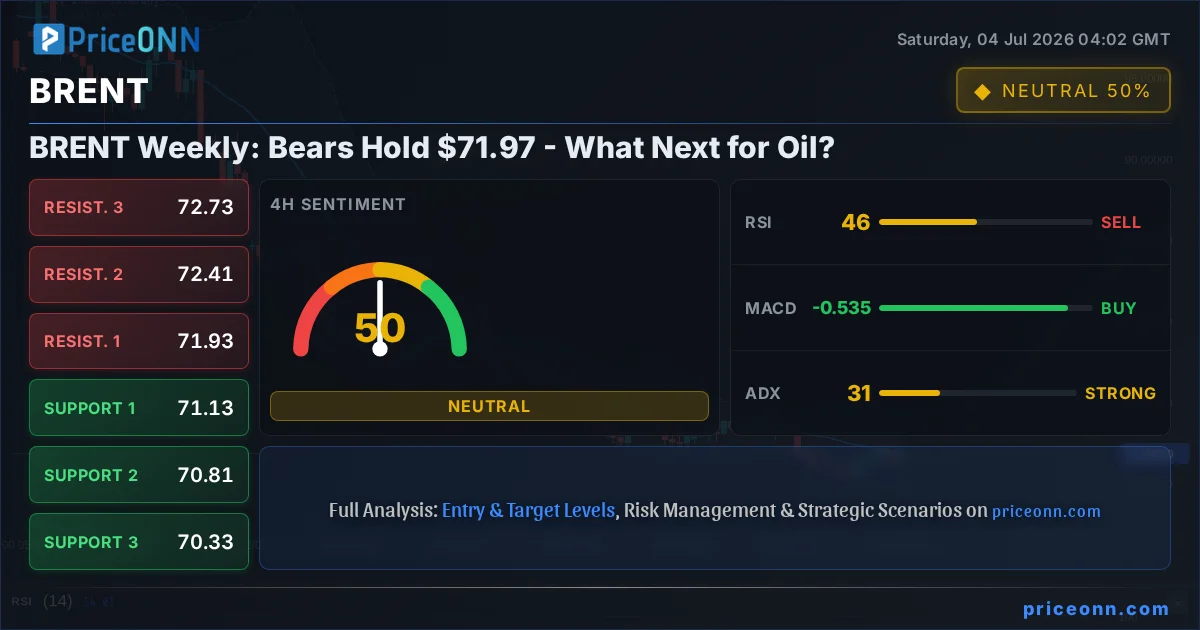This screenshot has height=630, width=1200.
Task: Click the ADX label in indicators panel
Action: [762, 393]
